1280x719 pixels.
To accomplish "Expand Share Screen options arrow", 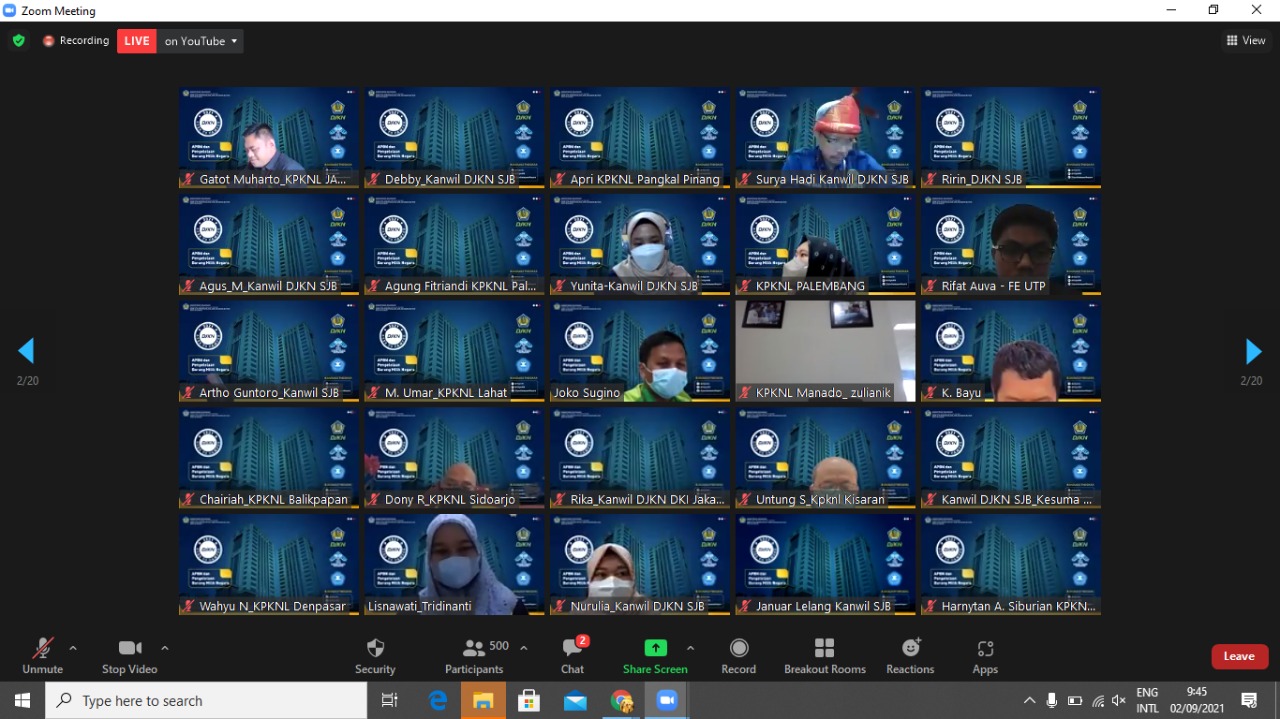I will [690, 648].
